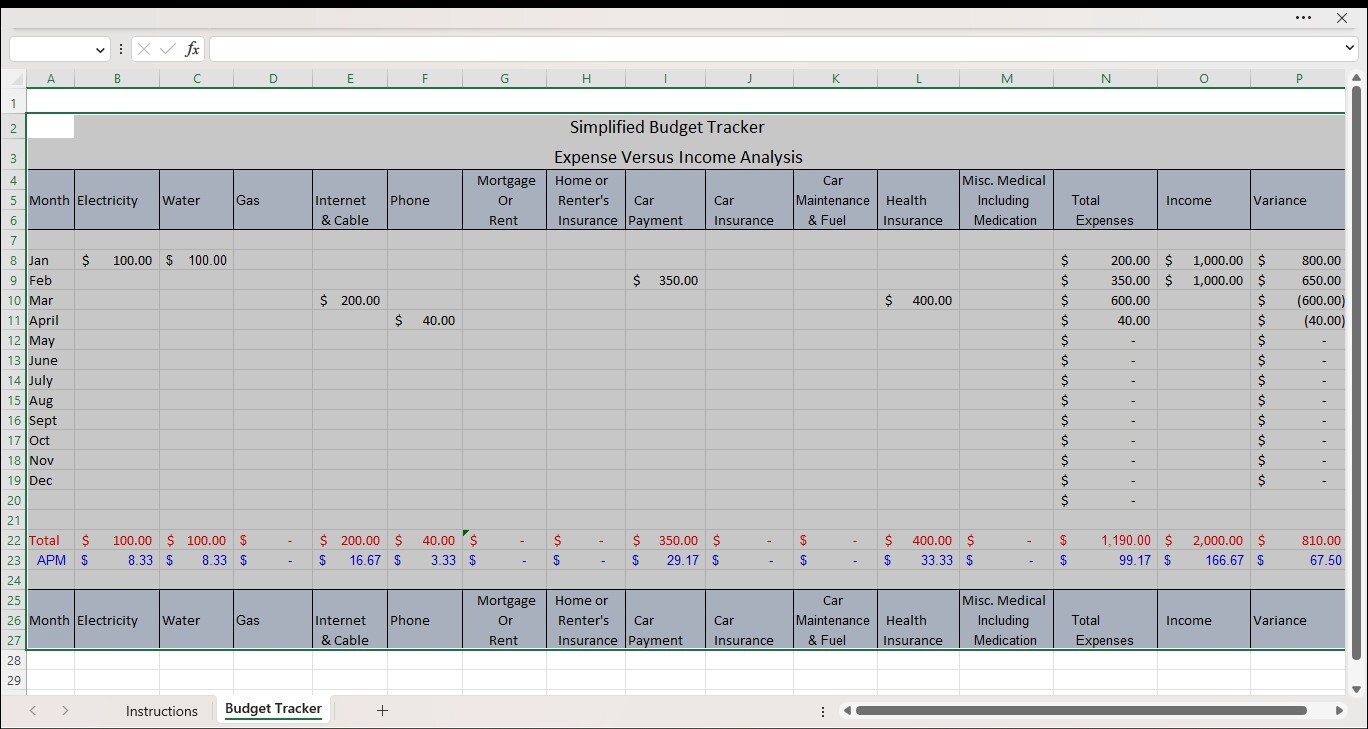Image resolution: width=1368 pixels, height=729 pixels.
Task: Click the Total Expenses total 1,190.00
Action: click(1105, 540)
